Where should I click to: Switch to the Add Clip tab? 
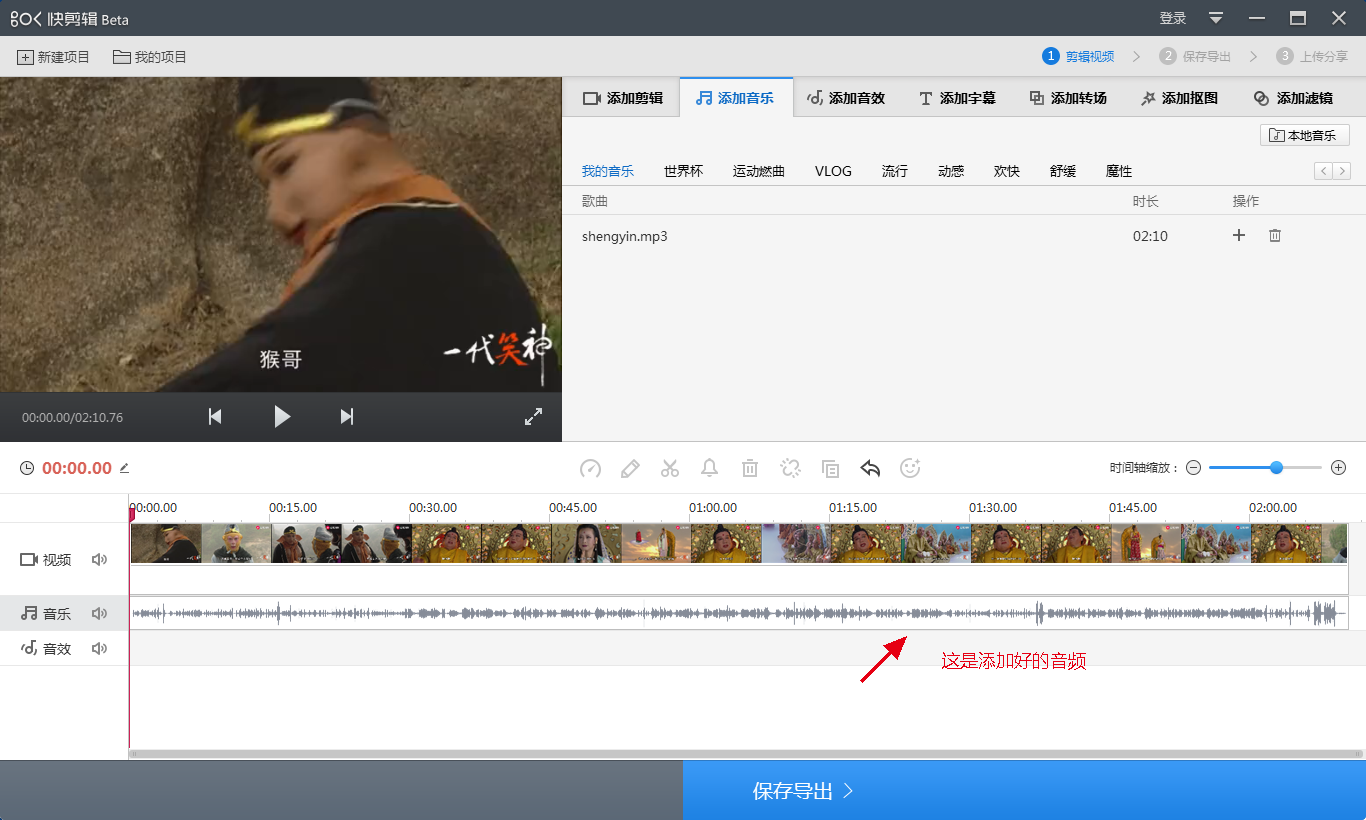point(623,98)
